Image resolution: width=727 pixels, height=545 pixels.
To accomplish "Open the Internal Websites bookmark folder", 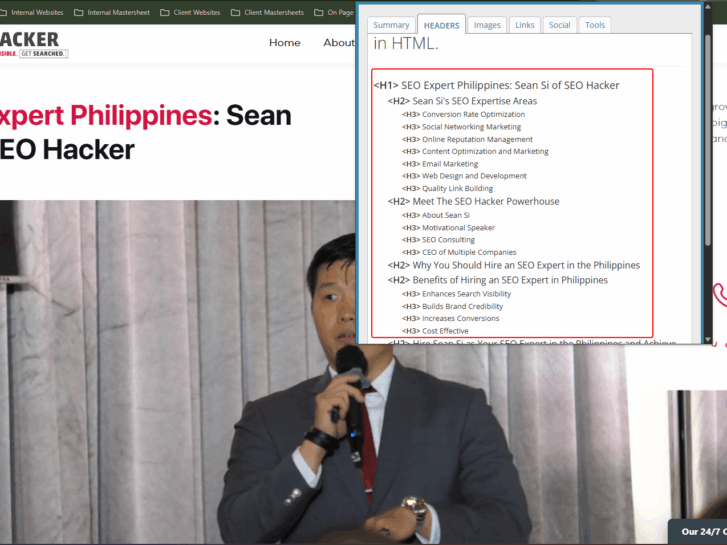I will click(32, 13).
